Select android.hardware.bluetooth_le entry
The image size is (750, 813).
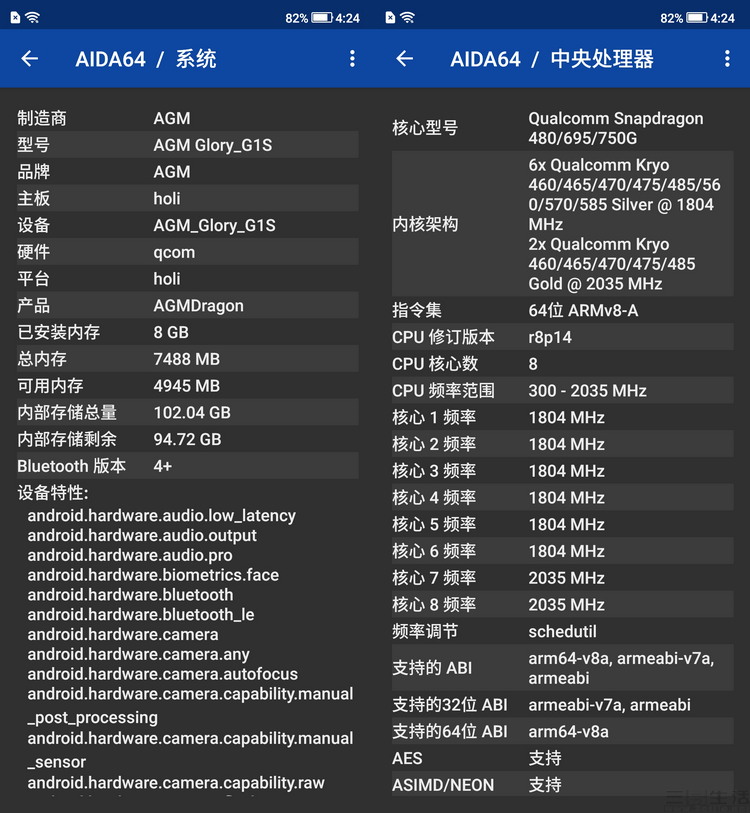pyautogui.click(x=141, y=615)
